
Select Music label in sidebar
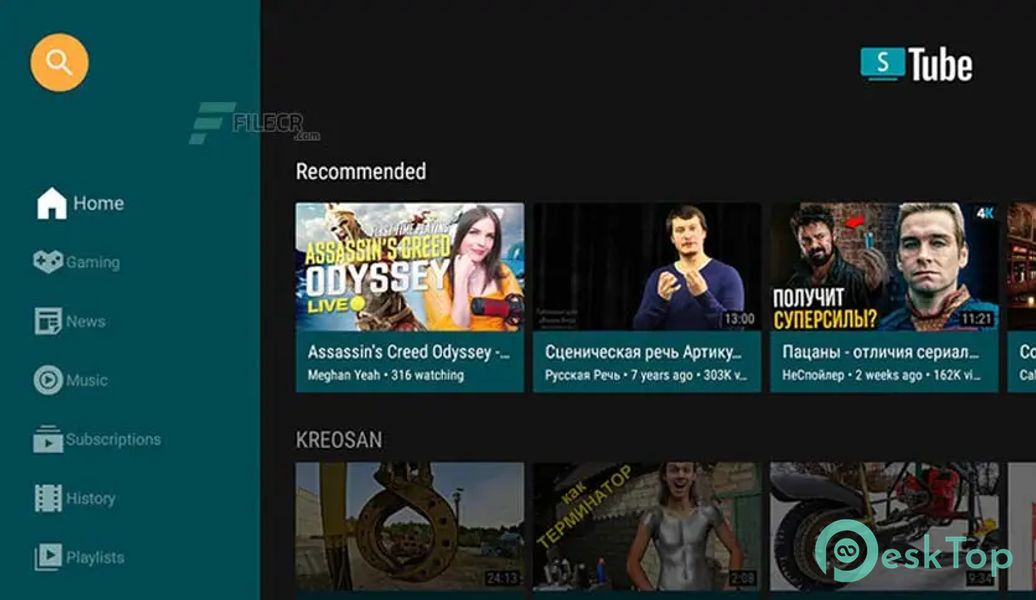click(87, 380)
